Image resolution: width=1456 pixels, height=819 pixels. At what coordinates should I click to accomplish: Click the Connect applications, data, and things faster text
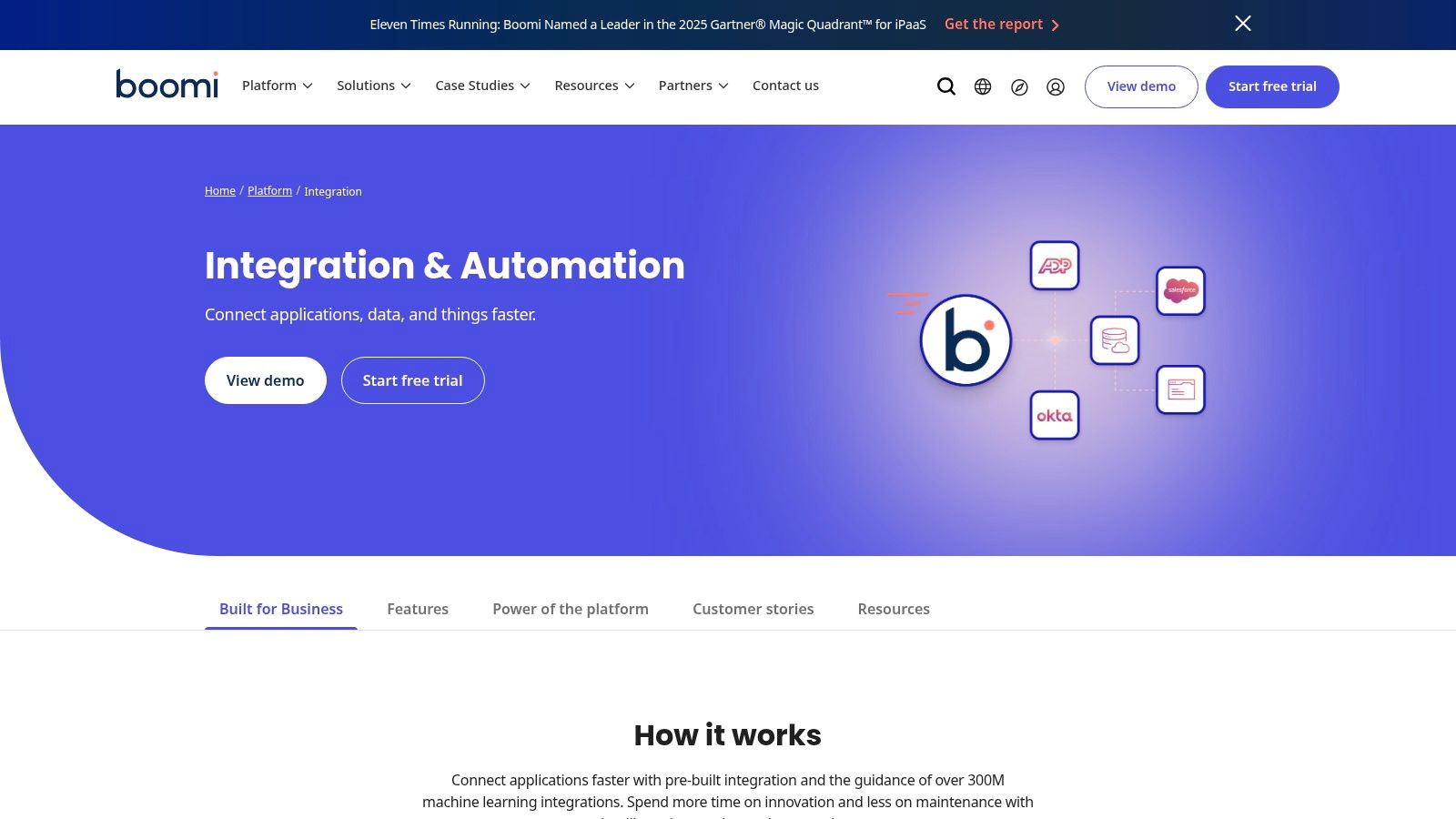pos(370,315)
